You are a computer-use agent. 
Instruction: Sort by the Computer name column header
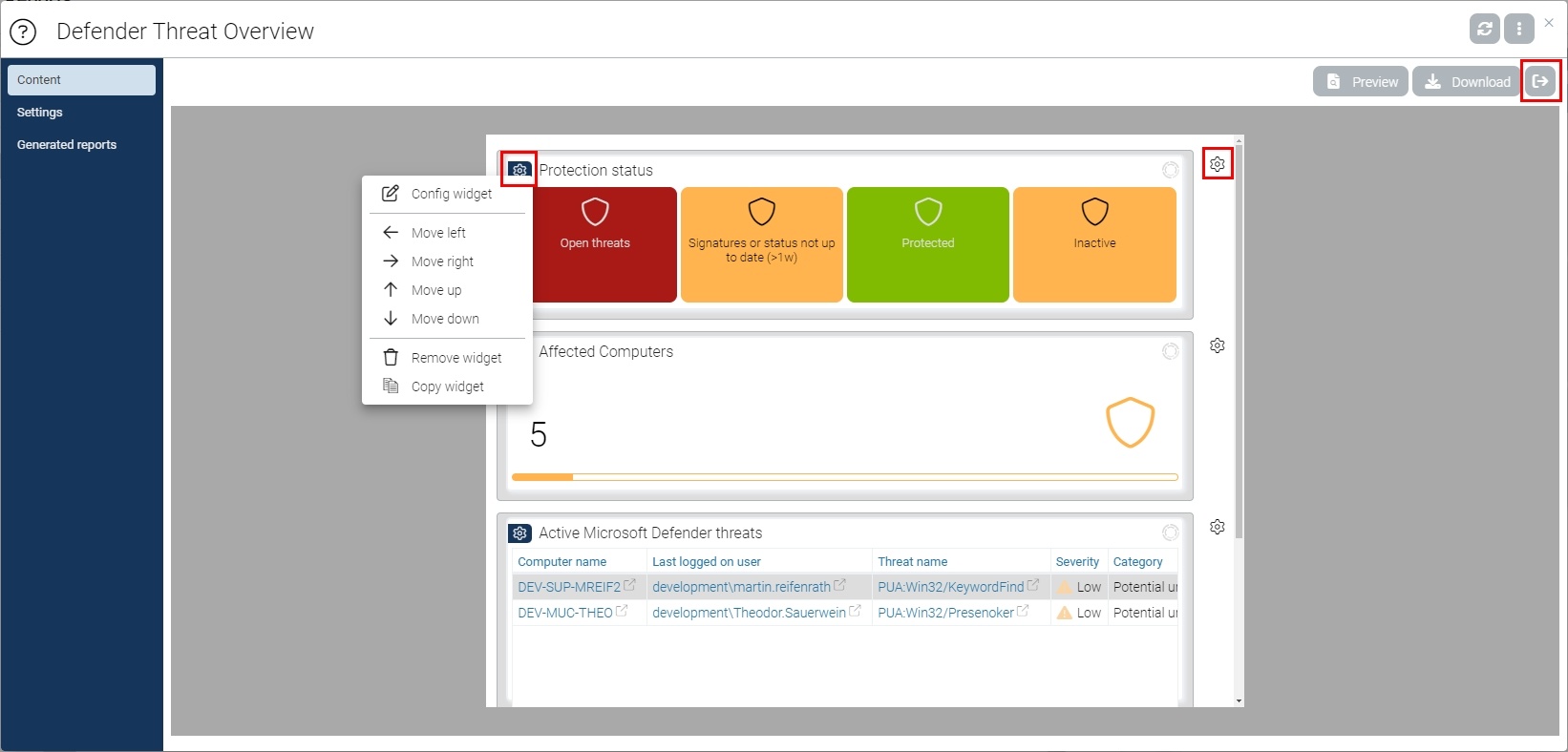tap(562, 562)
